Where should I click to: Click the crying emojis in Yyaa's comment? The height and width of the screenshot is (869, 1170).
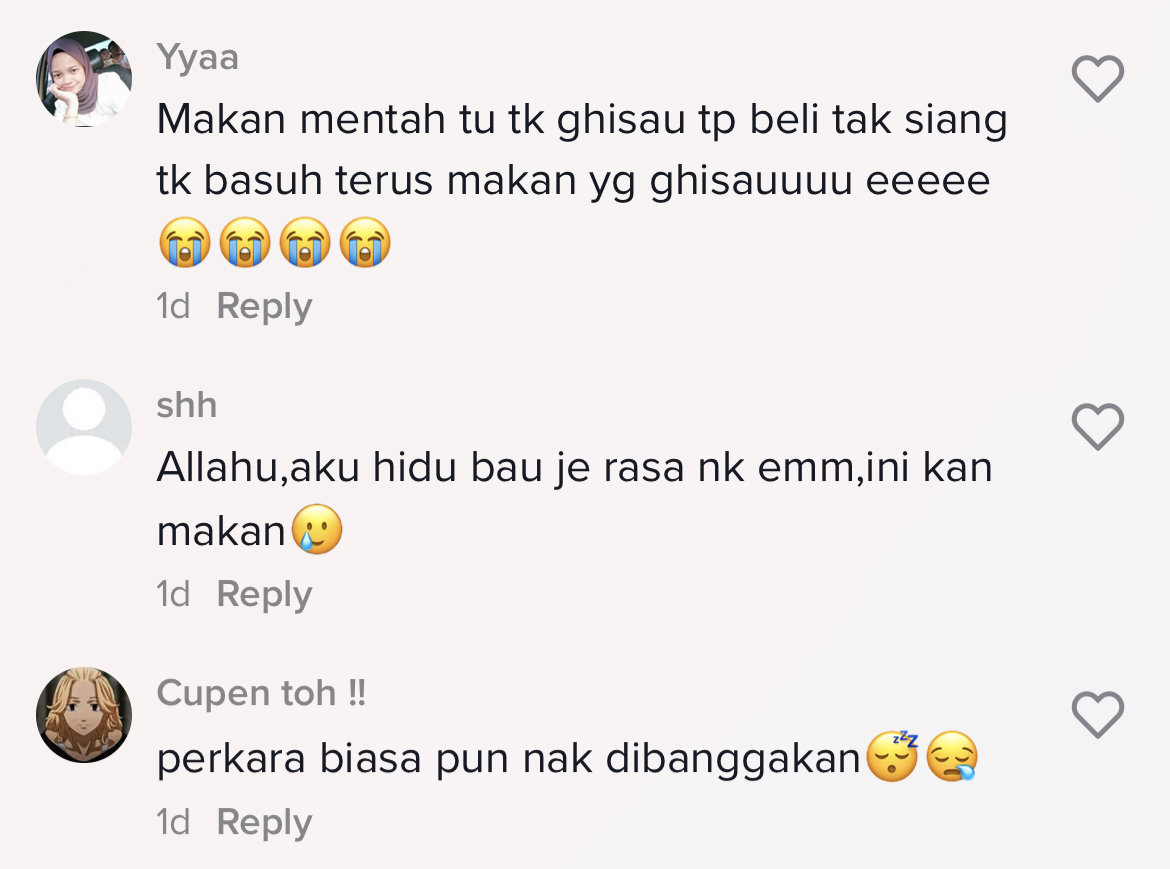point(275,242)
